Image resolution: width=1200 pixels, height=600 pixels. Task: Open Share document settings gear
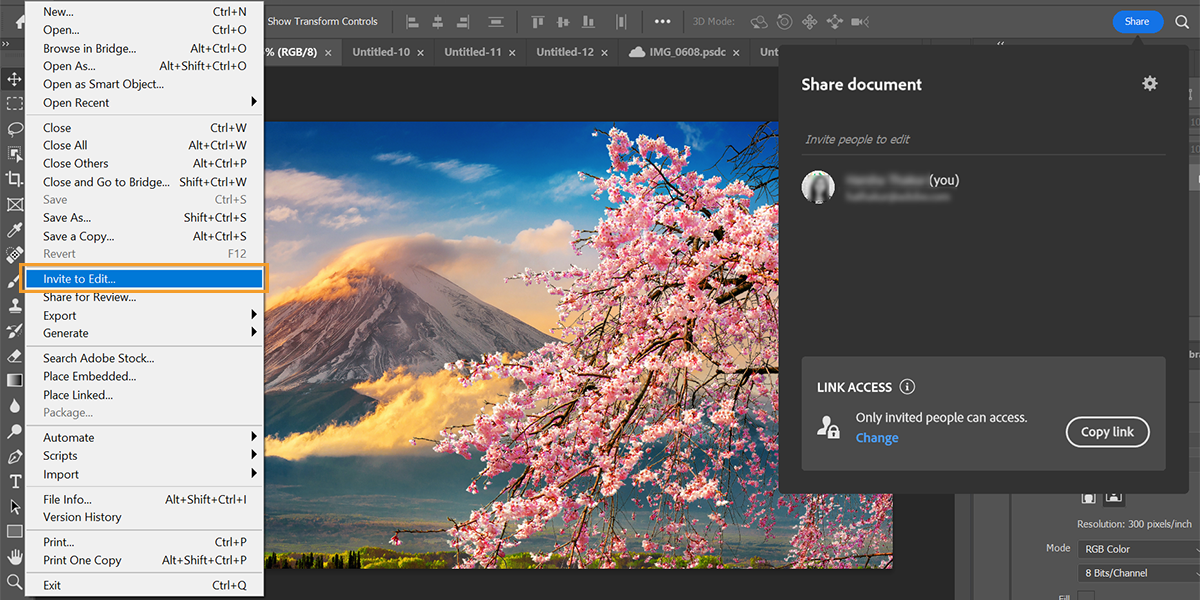[x=1150, y=84]
